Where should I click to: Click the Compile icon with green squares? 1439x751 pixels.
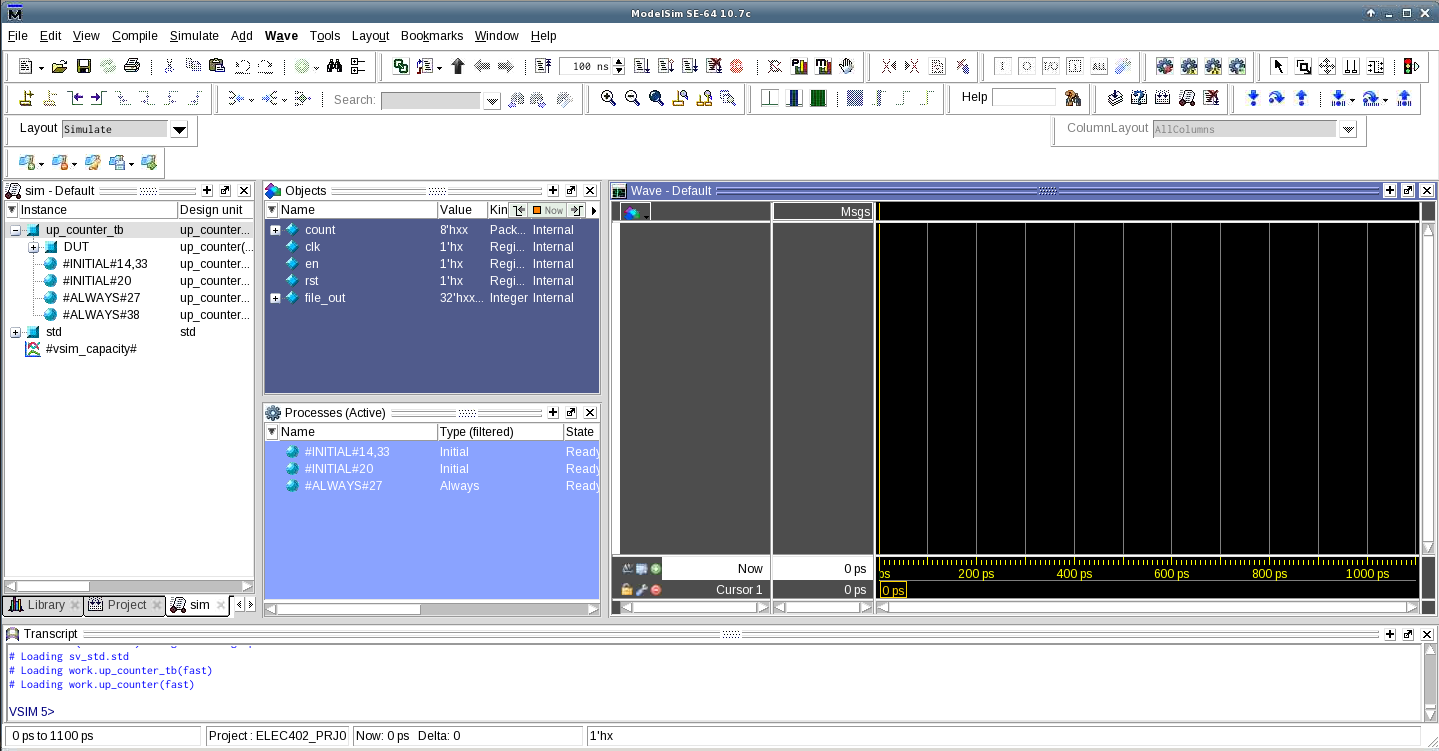click(x=401, y=67)
